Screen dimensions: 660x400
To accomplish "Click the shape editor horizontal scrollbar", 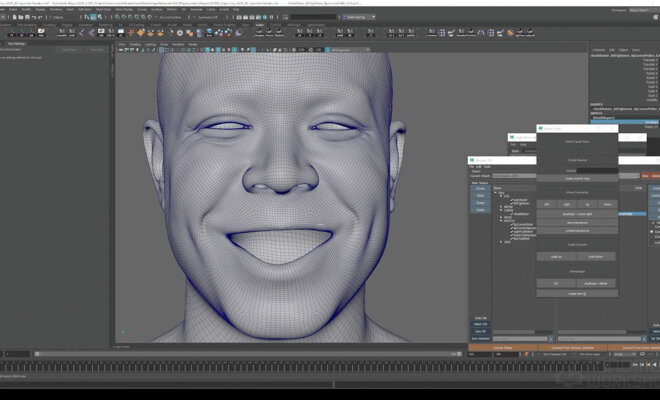I will pyautogui.click(x=522, y=332).
